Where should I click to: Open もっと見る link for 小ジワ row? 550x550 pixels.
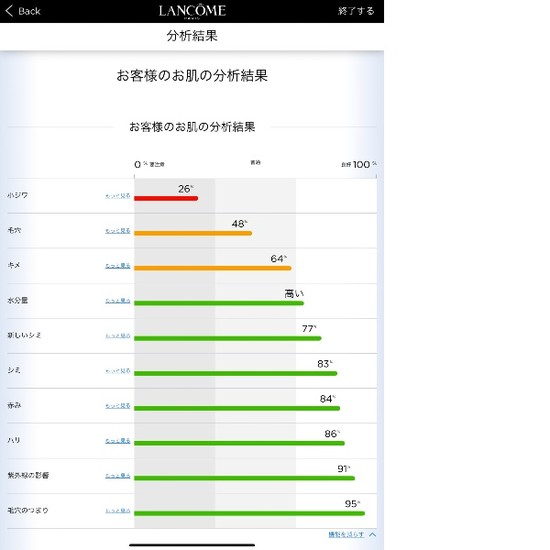pos(118,195)
